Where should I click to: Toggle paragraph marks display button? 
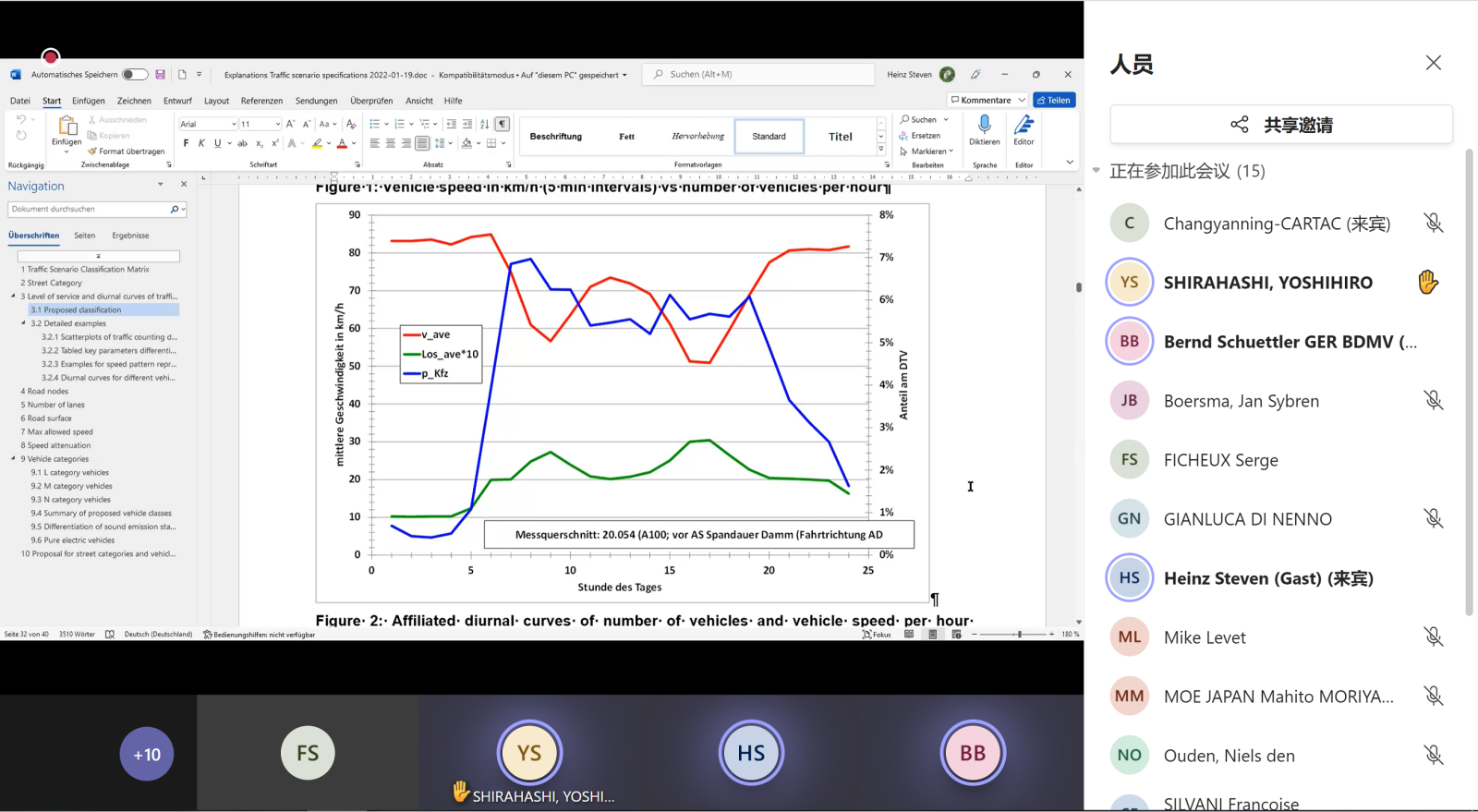(502, 124)
